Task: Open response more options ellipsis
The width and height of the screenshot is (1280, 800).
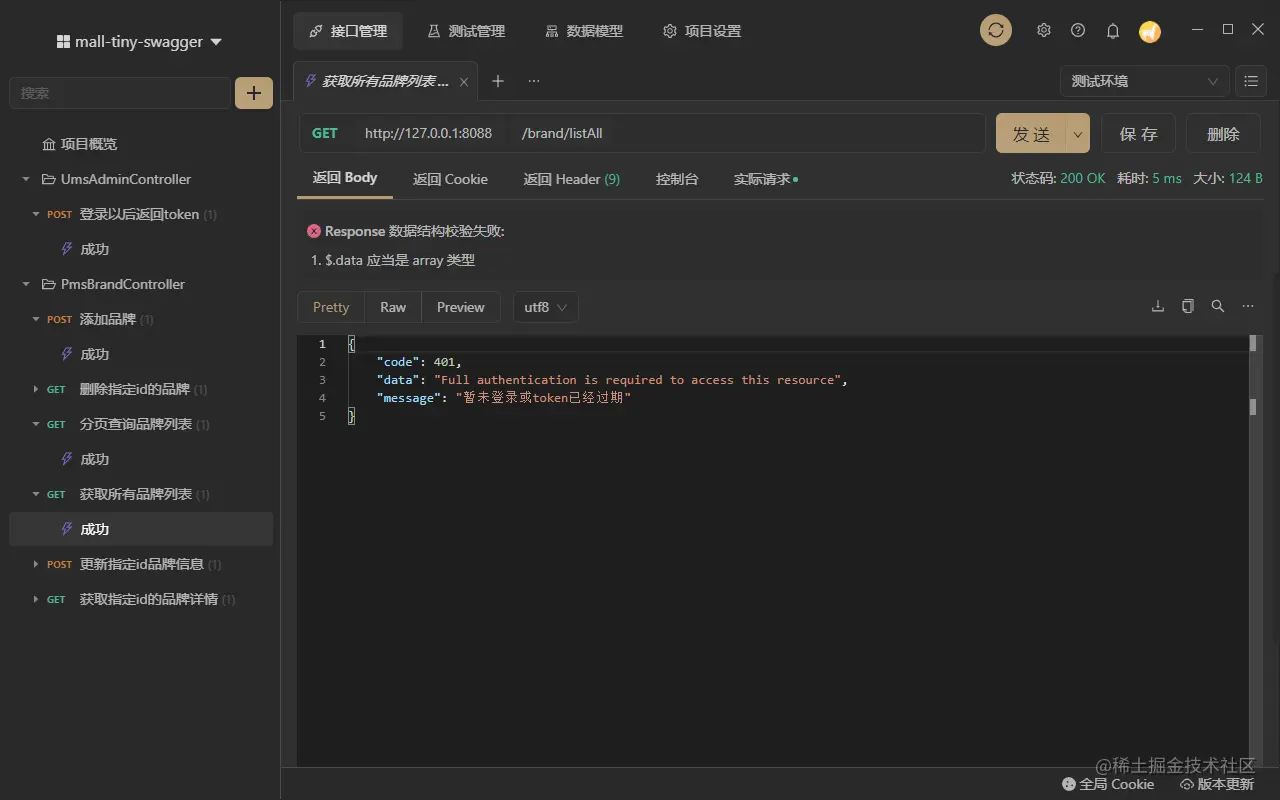Action: (1248, 307)
